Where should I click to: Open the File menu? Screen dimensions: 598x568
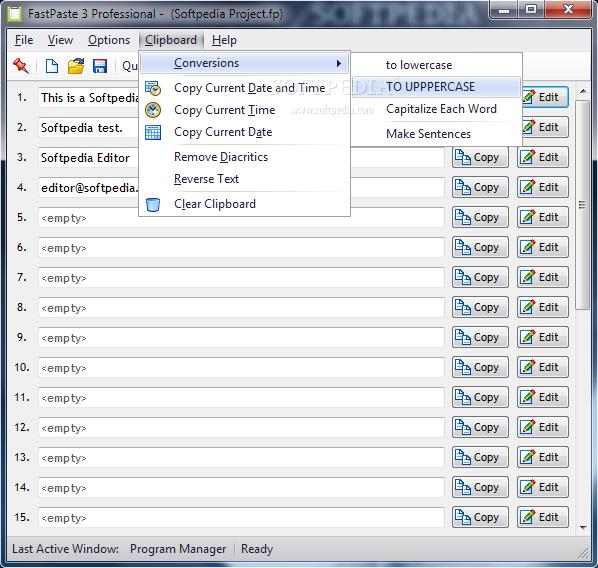click(24, 40)
